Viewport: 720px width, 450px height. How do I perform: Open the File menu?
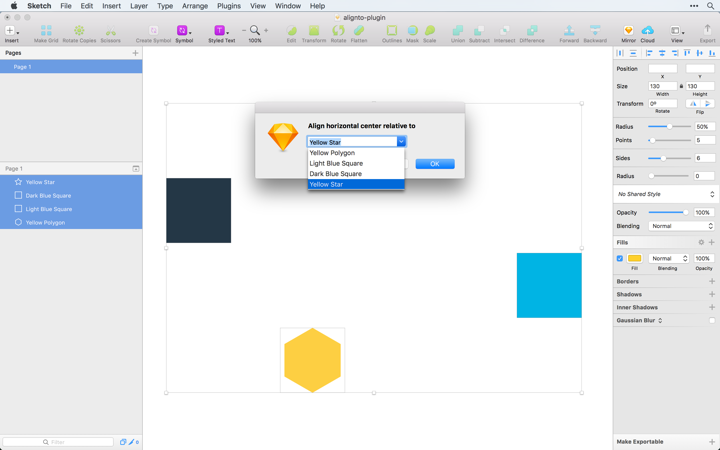pos(66,6)
